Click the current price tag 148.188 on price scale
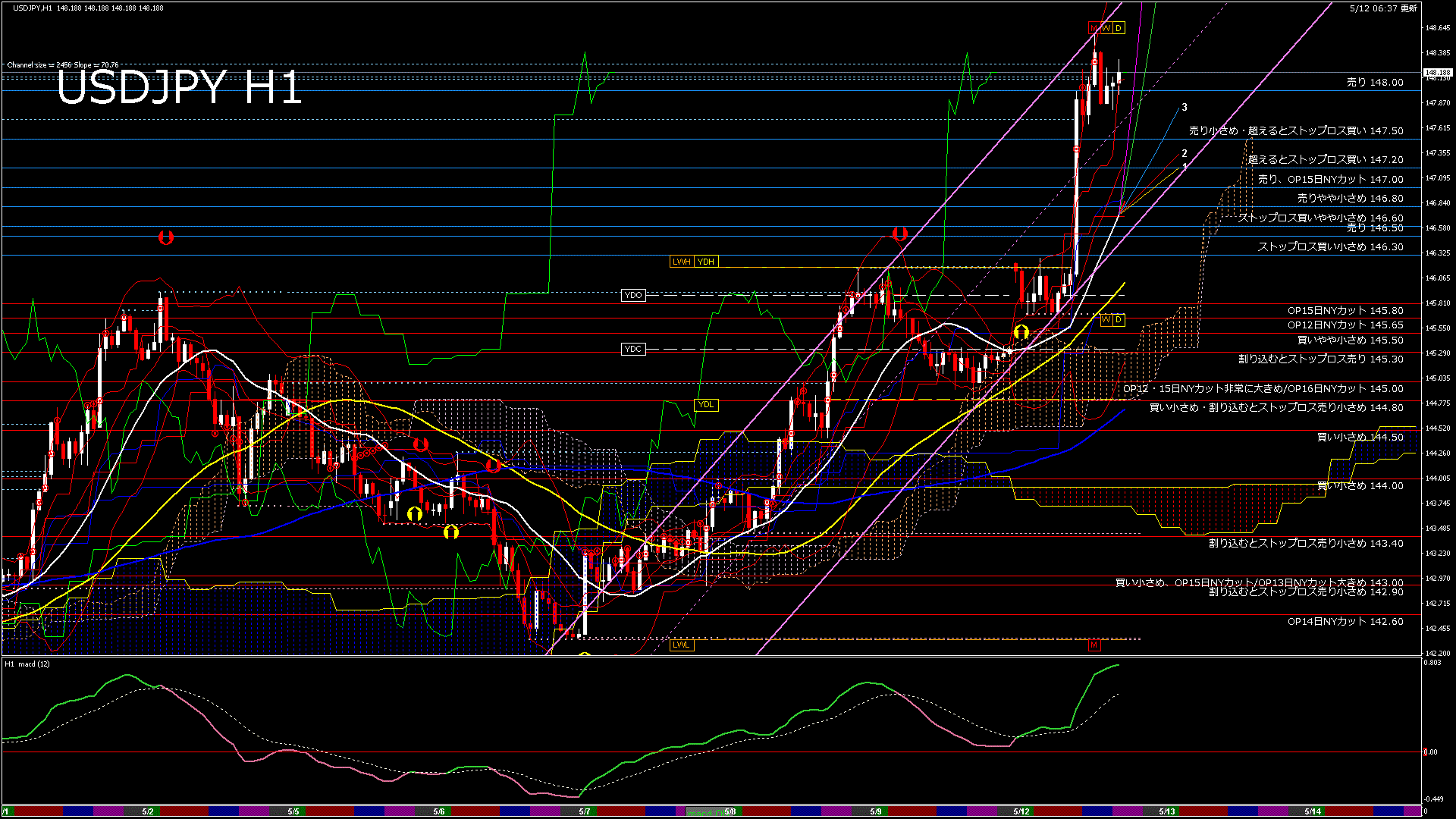 click(x=1438, y=73)
